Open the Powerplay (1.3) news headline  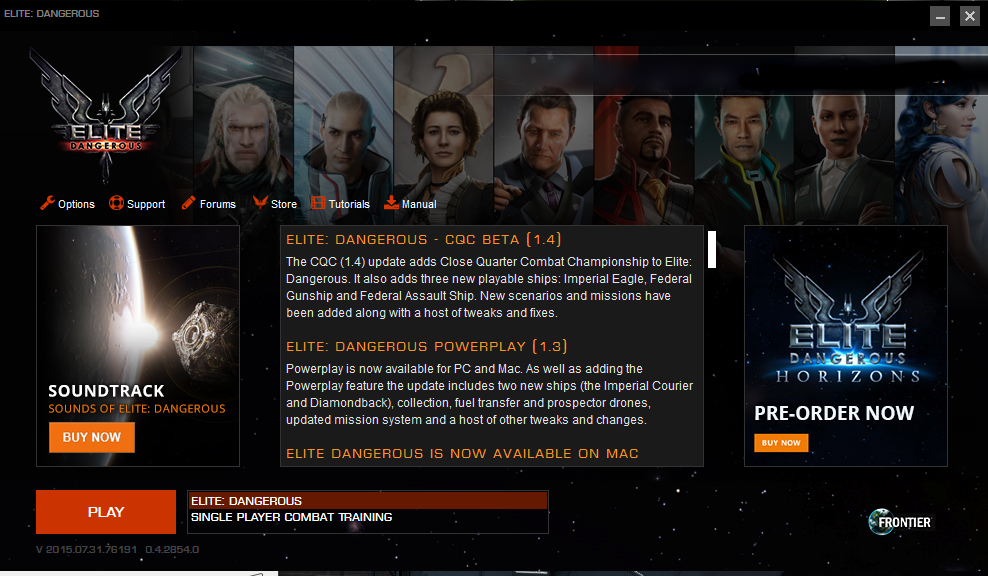427,347
